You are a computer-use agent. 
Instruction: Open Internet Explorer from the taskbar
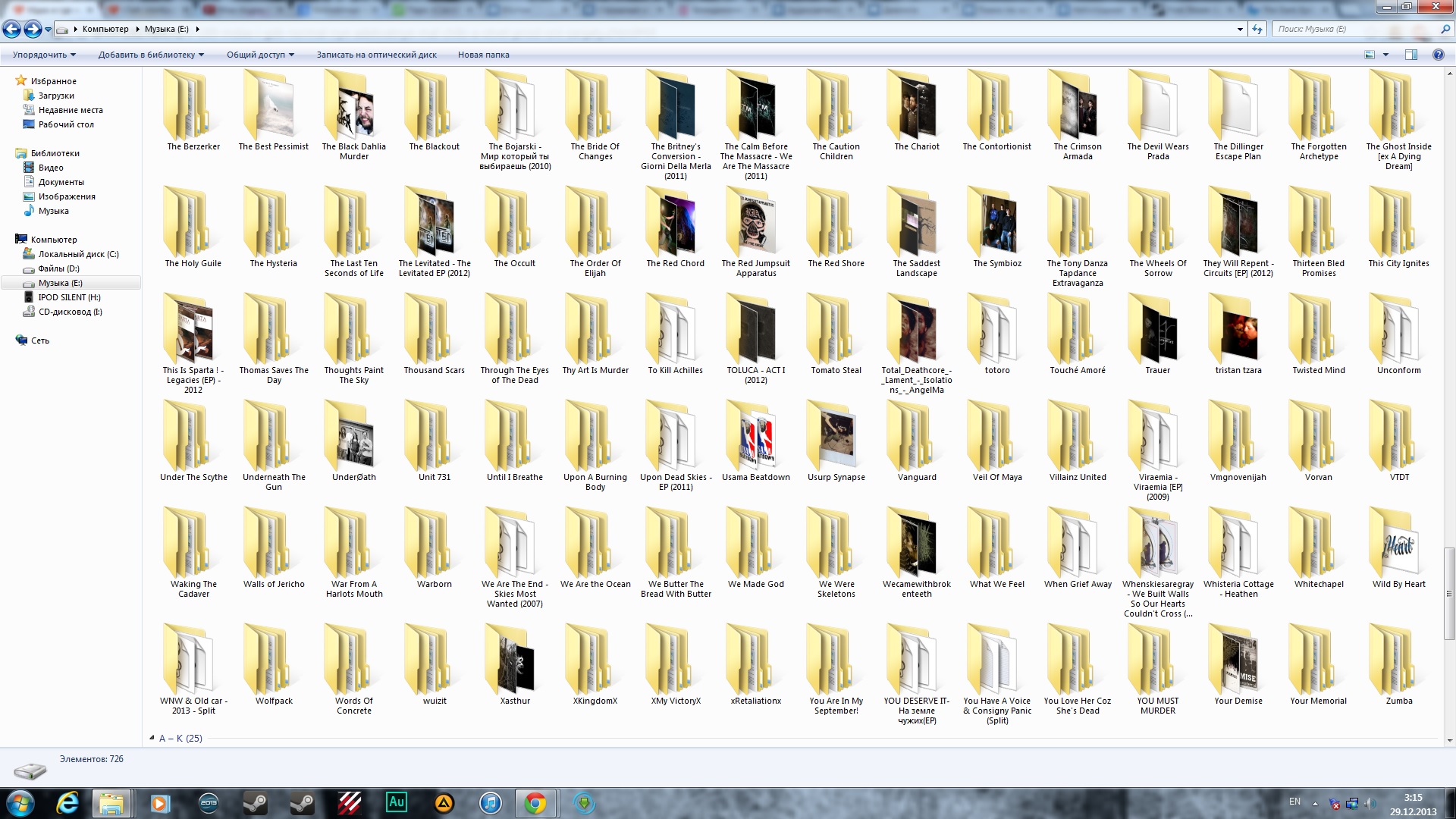pos(67,802)
